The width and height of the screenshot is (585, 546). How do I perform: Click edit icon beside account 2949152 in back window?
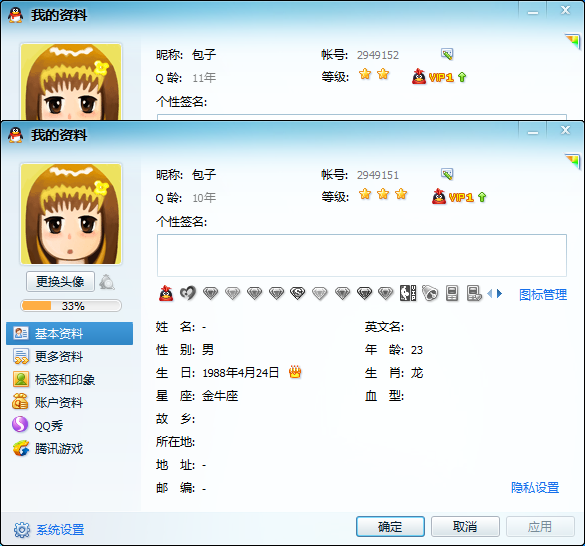447,54
